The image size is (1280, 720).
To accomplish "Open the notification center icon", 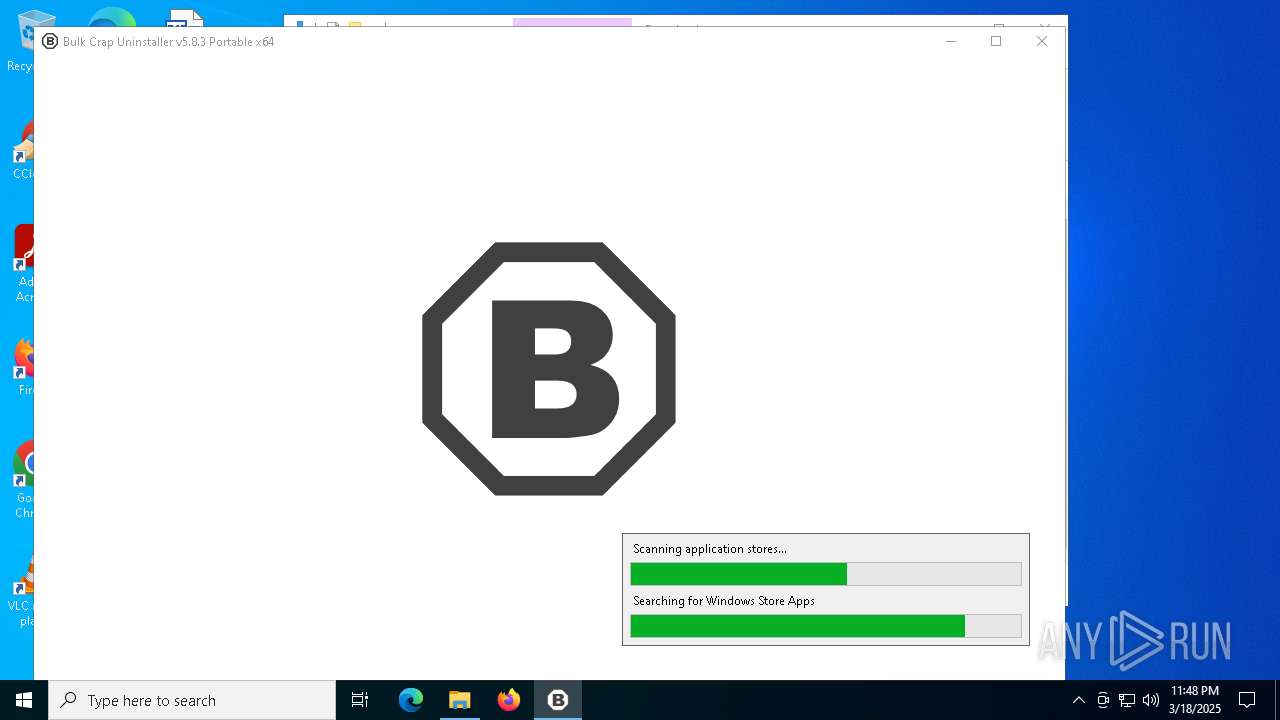I will pos(1247,700).
